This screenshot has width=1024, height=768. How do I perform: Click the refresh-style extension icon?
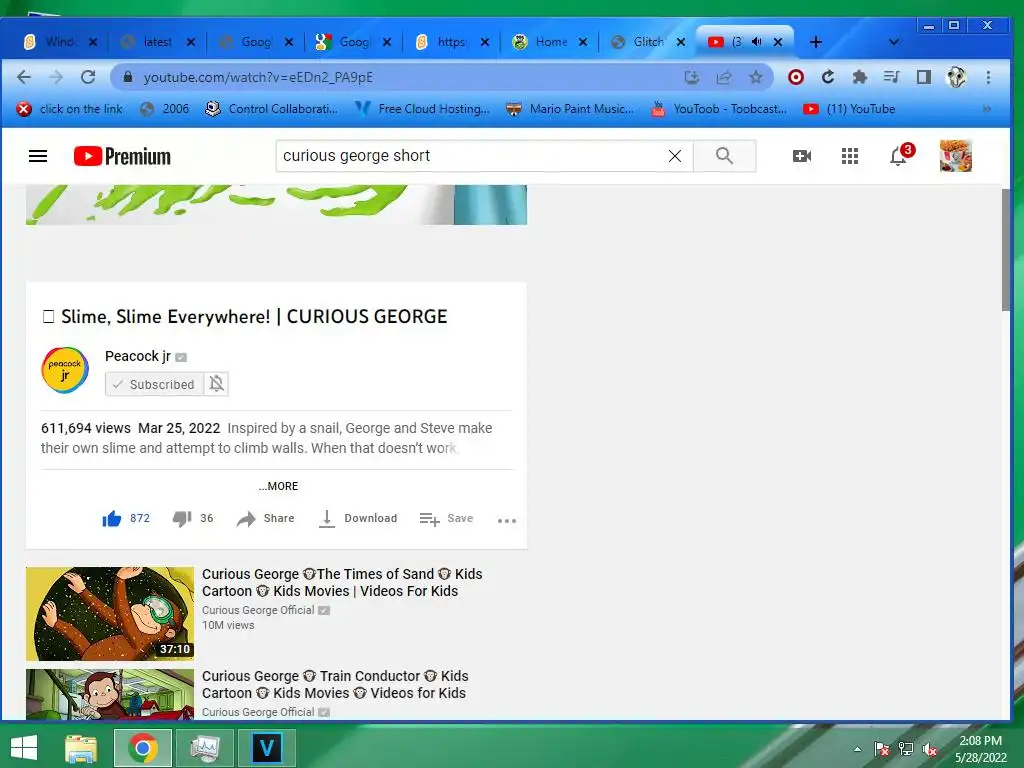[827, 77]
